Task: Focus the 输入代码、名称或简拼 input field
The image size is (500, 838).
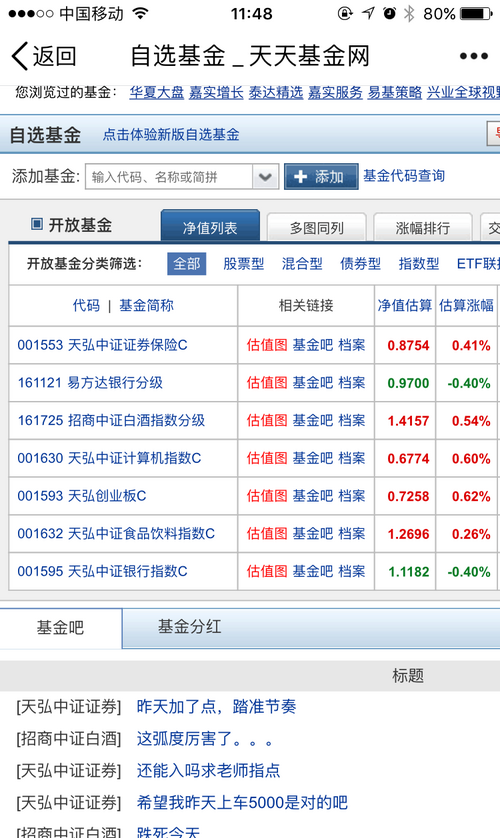Action: 169,176
